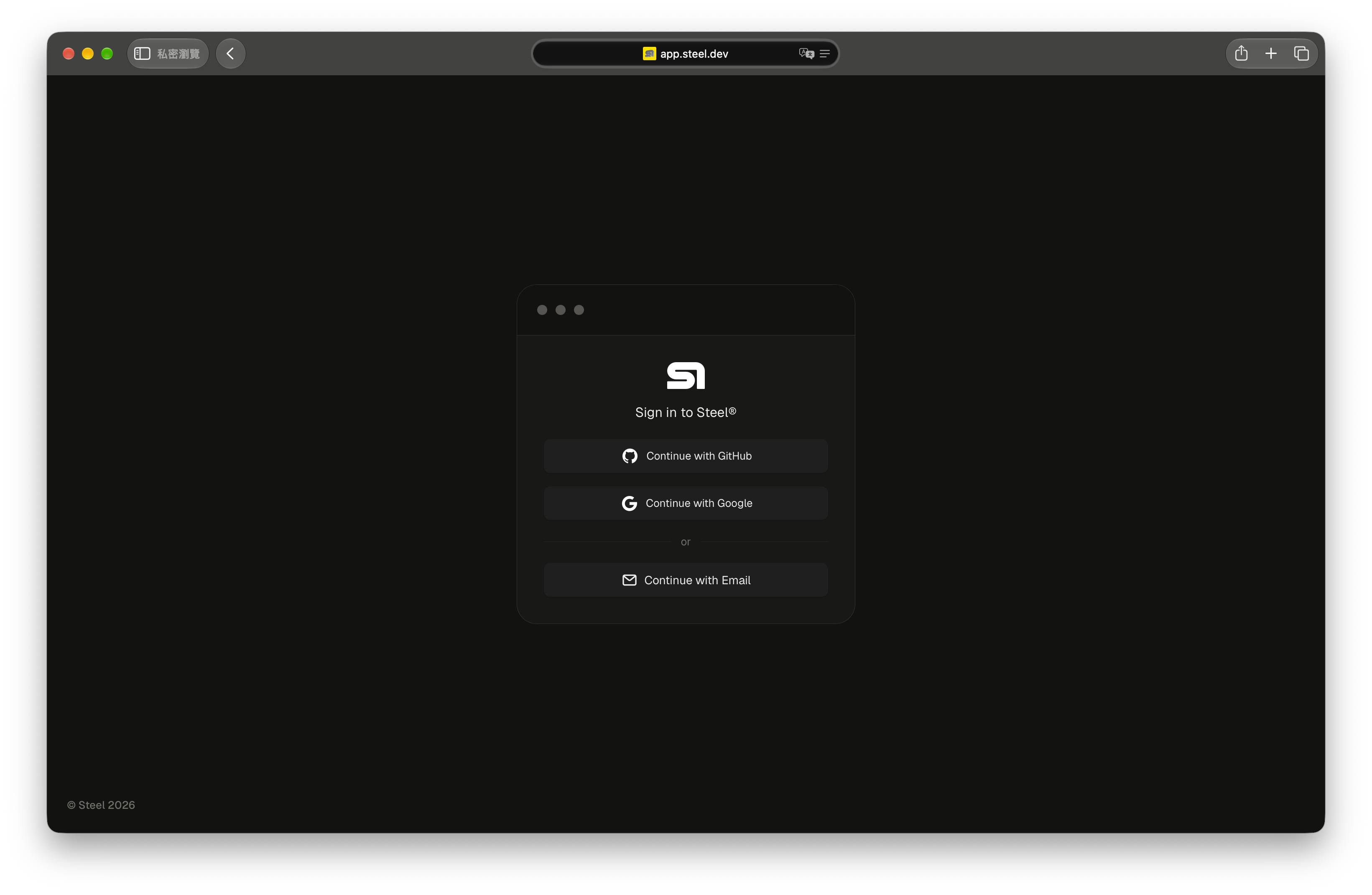
Task: Enter full screen with green button
Action: [x=107, y=54]
